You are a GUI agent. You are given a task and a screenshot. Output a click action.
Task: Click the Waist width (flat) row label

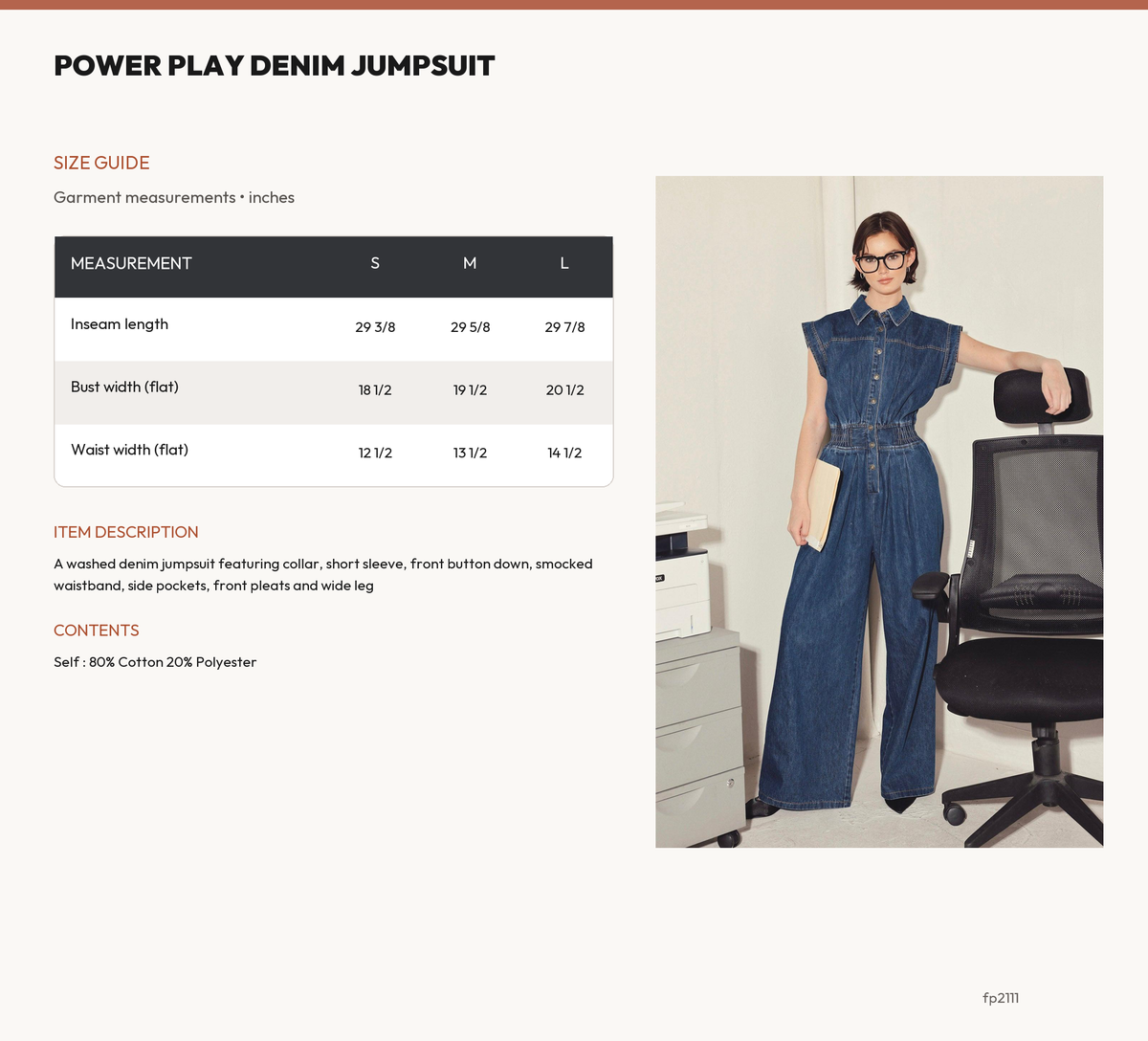[x=129, y=450]
